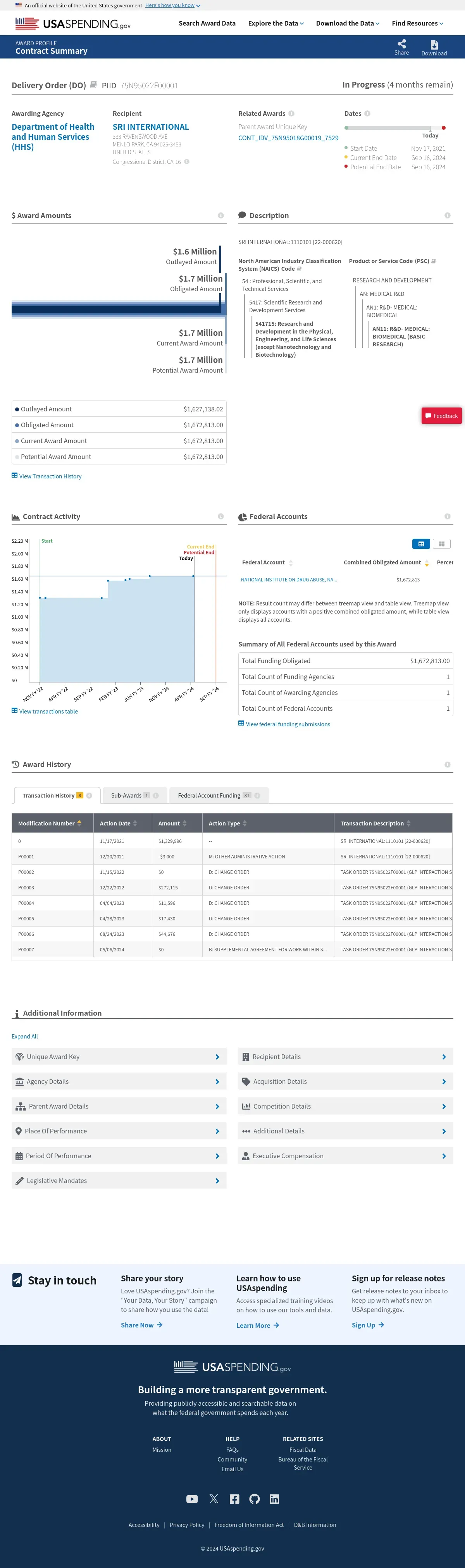
Task: Click info icon next to Related Awards
Action: pos(291,114)
